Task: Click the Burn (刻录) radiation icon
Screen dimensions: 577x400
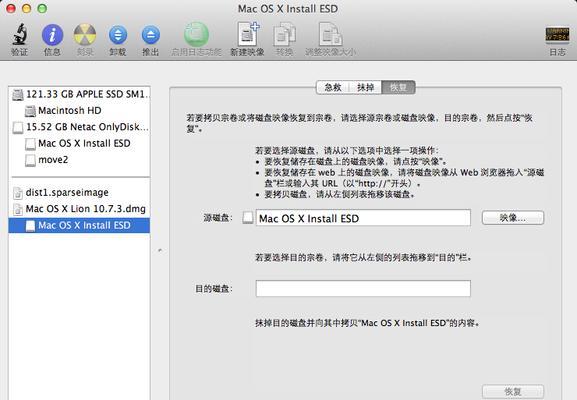Action: point(85,34)
